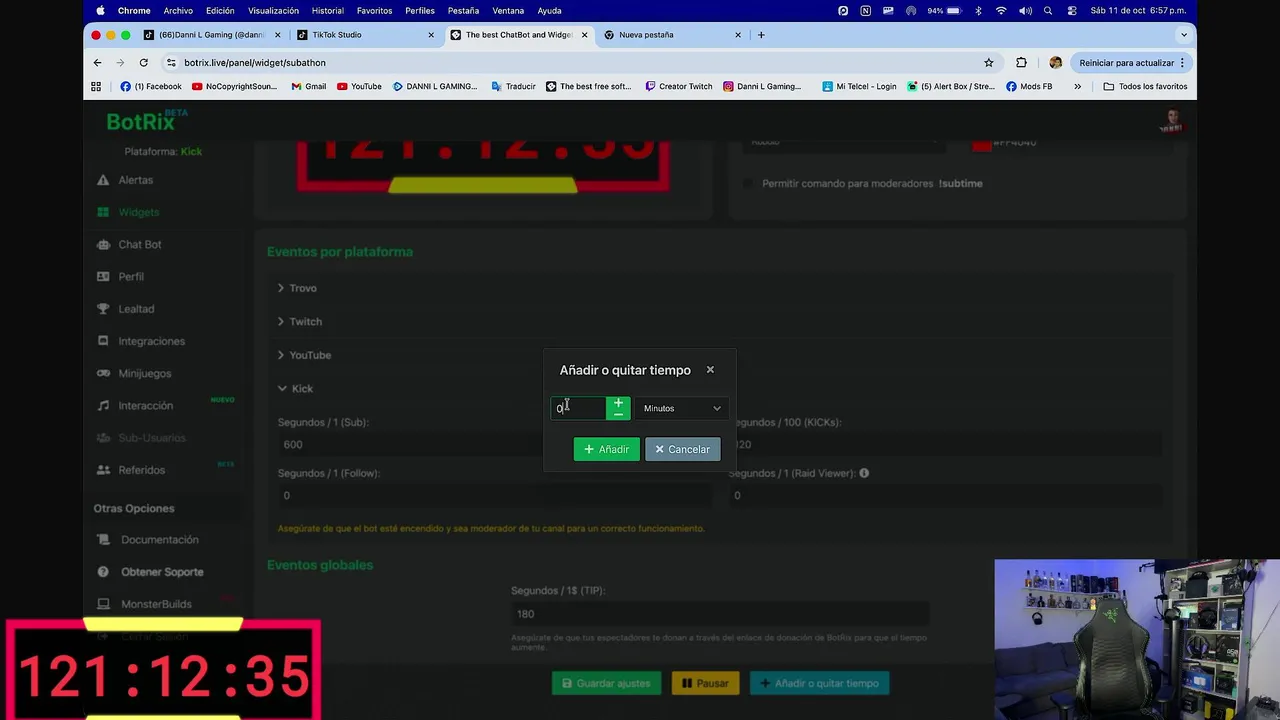Image resolution: width=1280 pixels, height=720 pixels.
Task: Click the Guardar ajustes button
Action: (x=607, y=683)
